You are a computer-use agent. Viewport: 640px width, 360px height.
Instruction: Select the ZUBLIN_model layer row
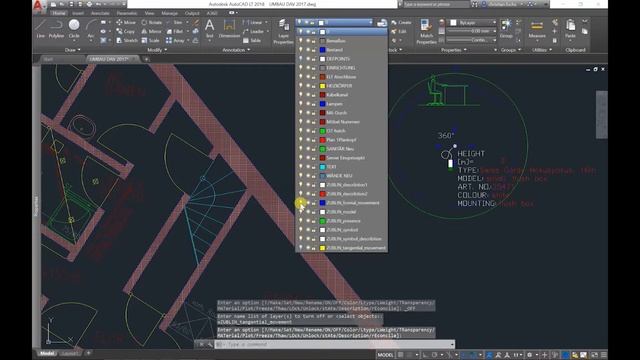[x=341, y=212]
